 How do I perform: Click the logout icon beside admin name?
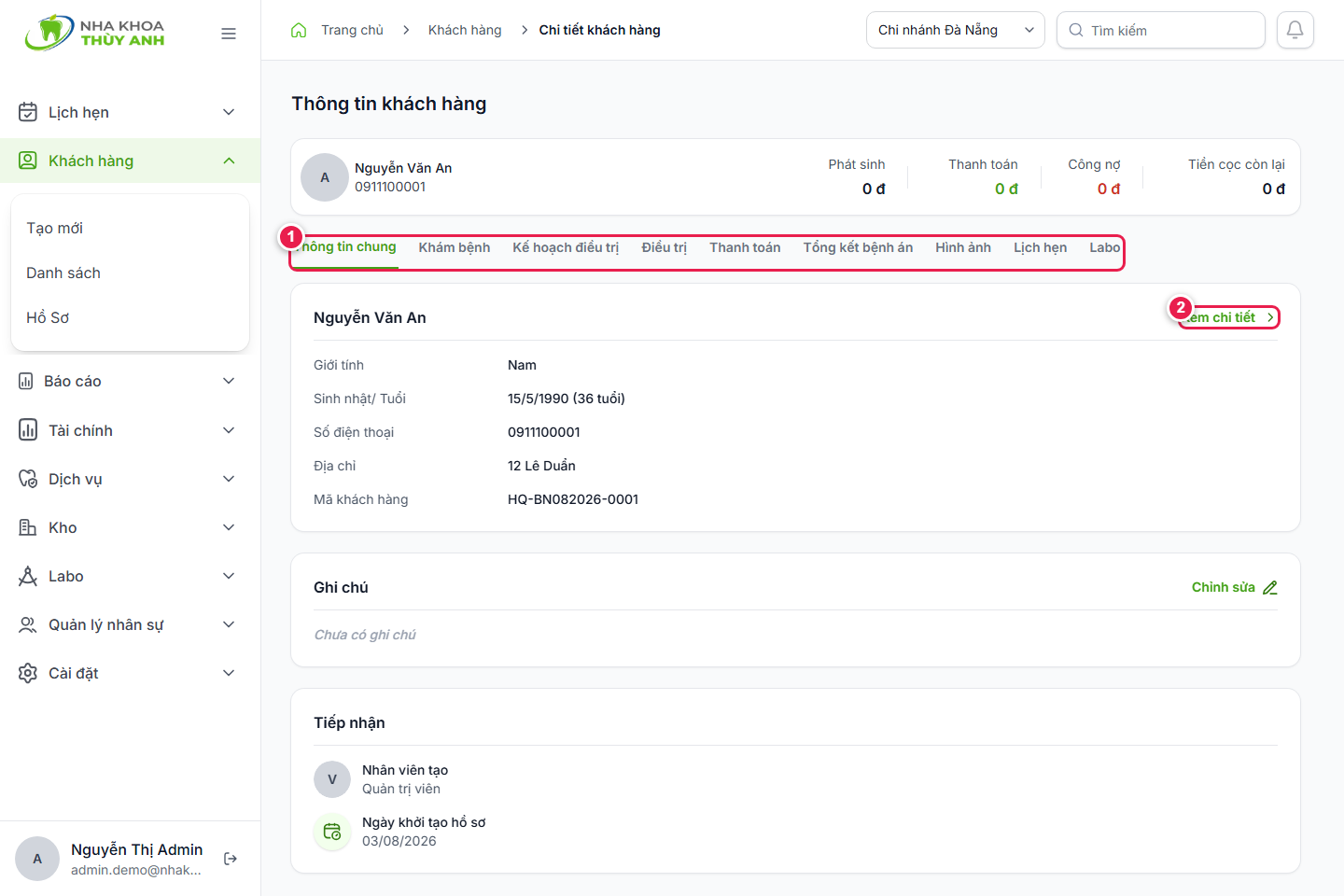[231, 859]
